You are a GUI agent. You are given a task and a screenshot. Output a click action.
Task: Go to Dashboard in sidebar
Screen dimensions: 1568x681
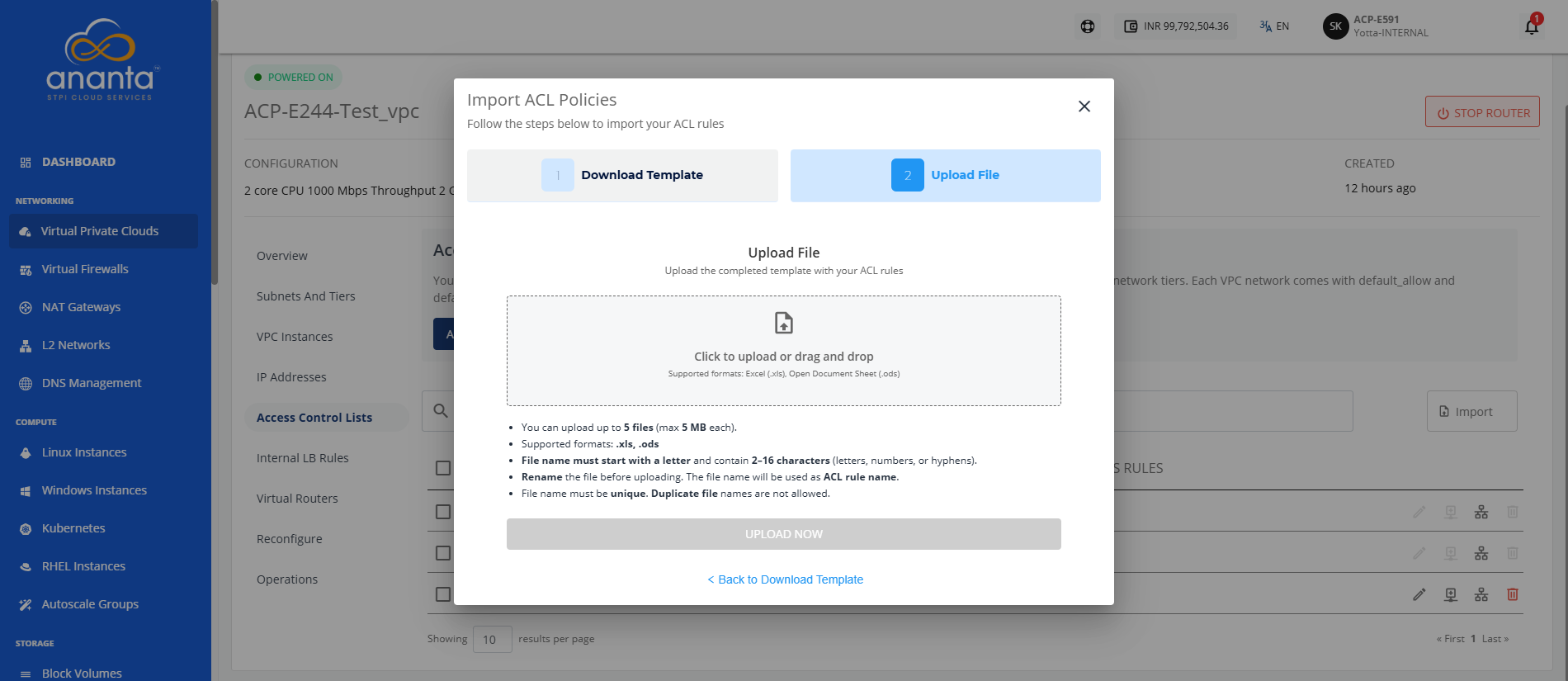pos(78,162)
